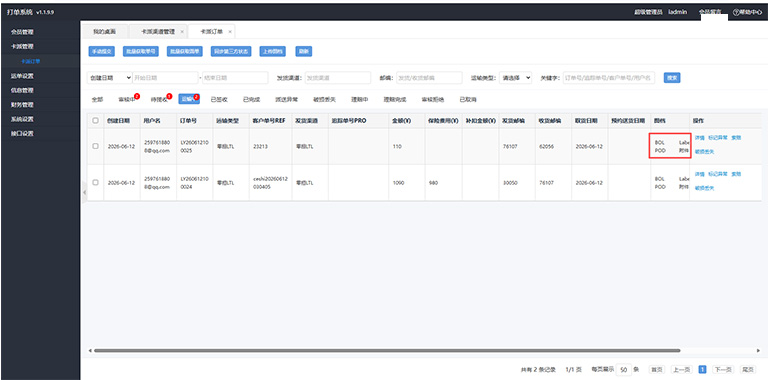Focus the 关键字 keyword search field
This screenshot has height=380, width=770.
click(x=608, y=78)
